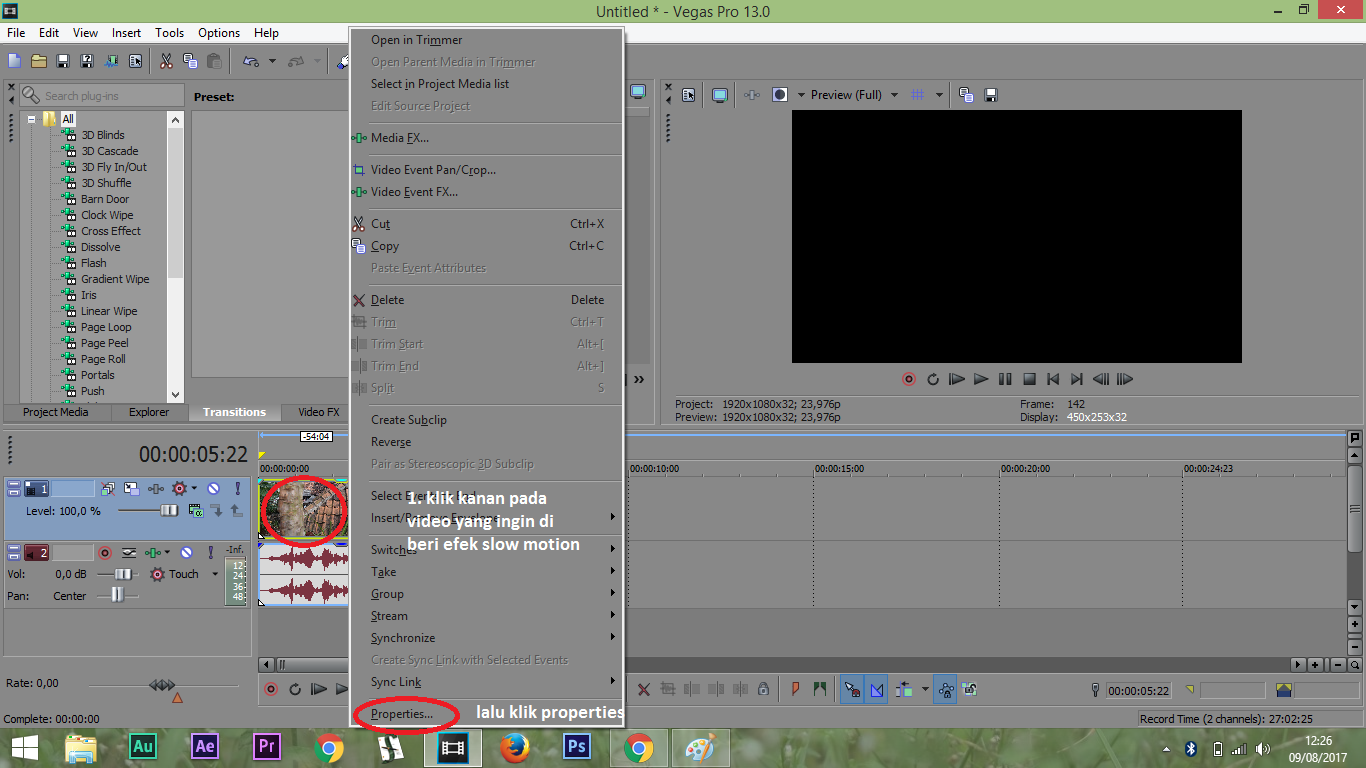This screenshot has width=1366, height=768.
Task: Open the Touch automation mode dropdown
Action: tap(215, 574)
